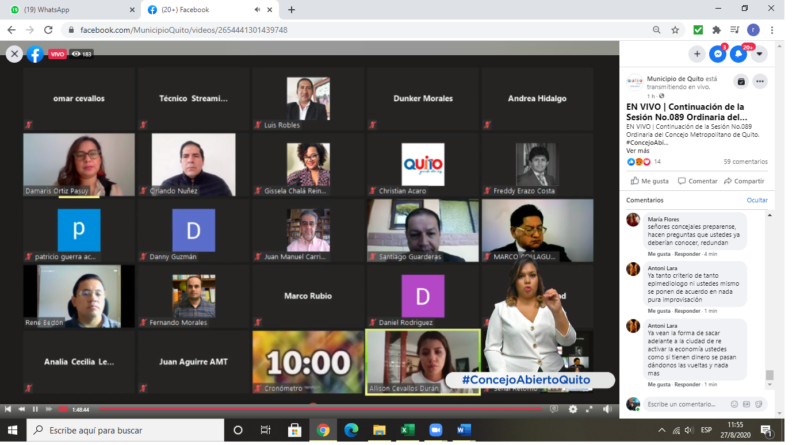Open media control playlist icon

tap(735, 30)
